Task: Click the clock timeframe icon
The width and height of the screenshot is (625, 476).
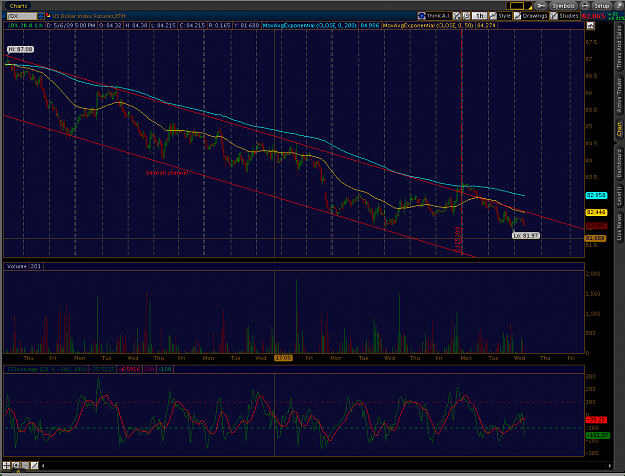Action: 466,16
